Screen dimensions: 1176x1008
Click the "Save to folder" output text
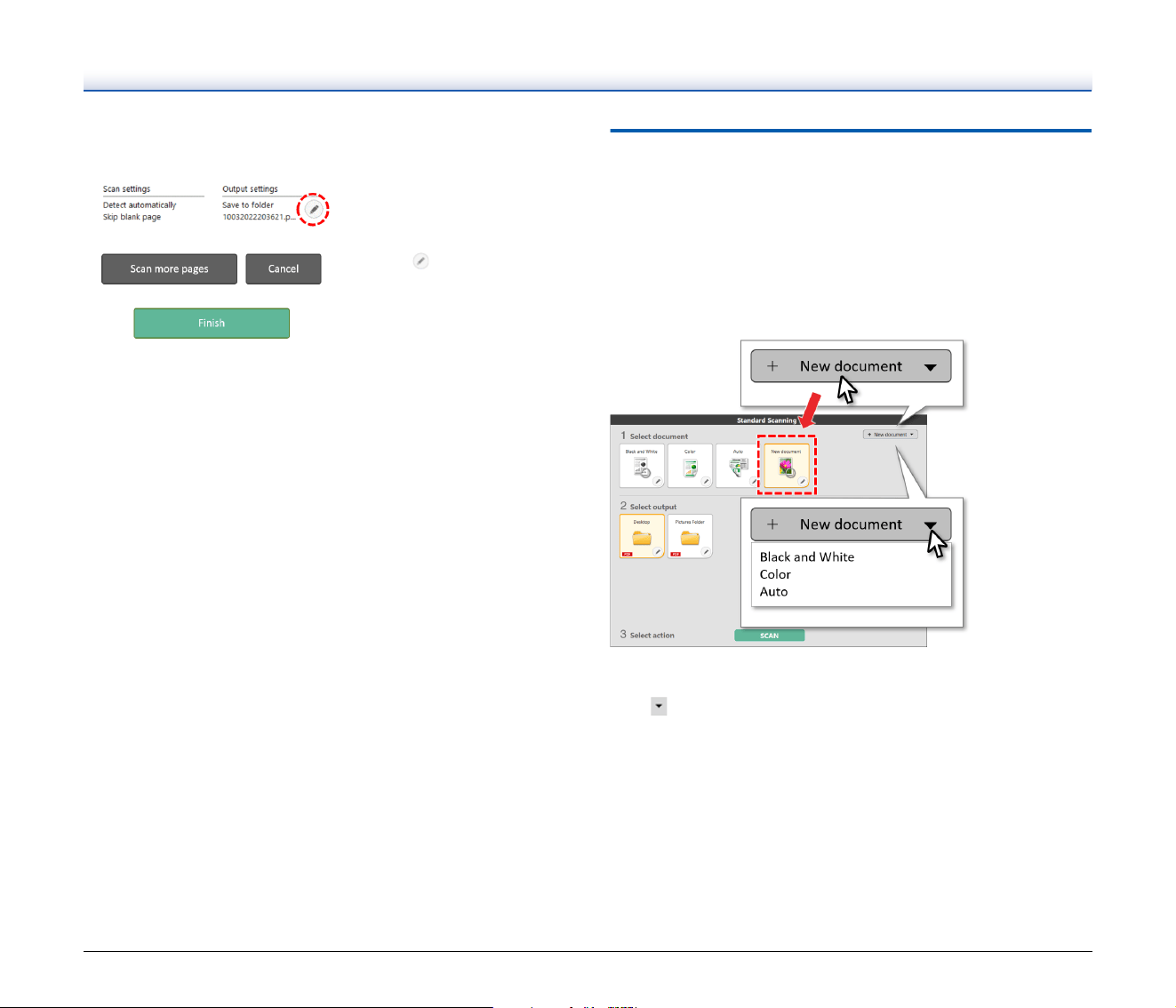248,205
